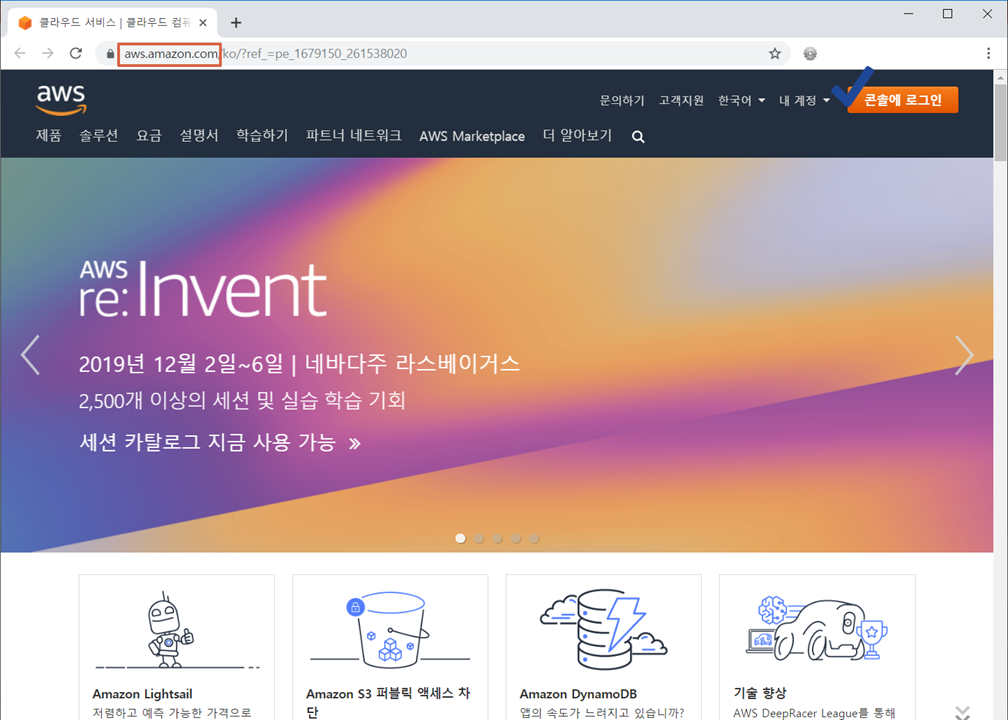Click the 콘솔에 로그인 button
Viewport: 1008px width, 720px height.
(x=903, y=100)
